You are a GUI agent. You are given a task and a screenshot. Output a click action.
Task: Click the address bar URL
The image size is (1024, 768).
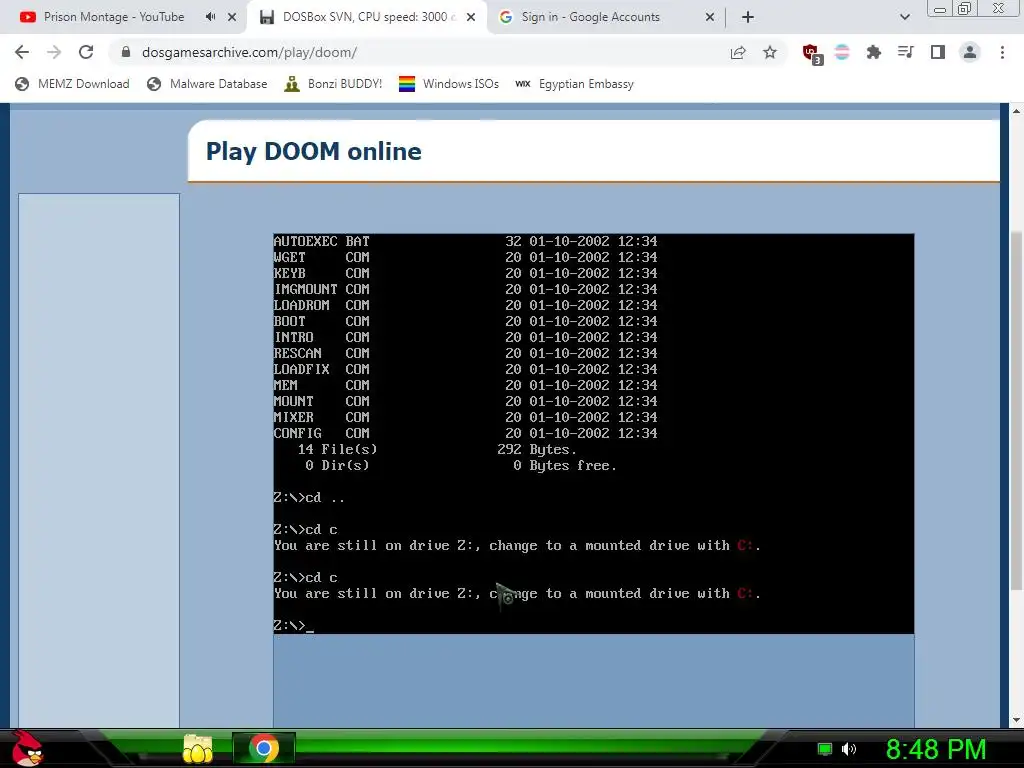(249, 52)
